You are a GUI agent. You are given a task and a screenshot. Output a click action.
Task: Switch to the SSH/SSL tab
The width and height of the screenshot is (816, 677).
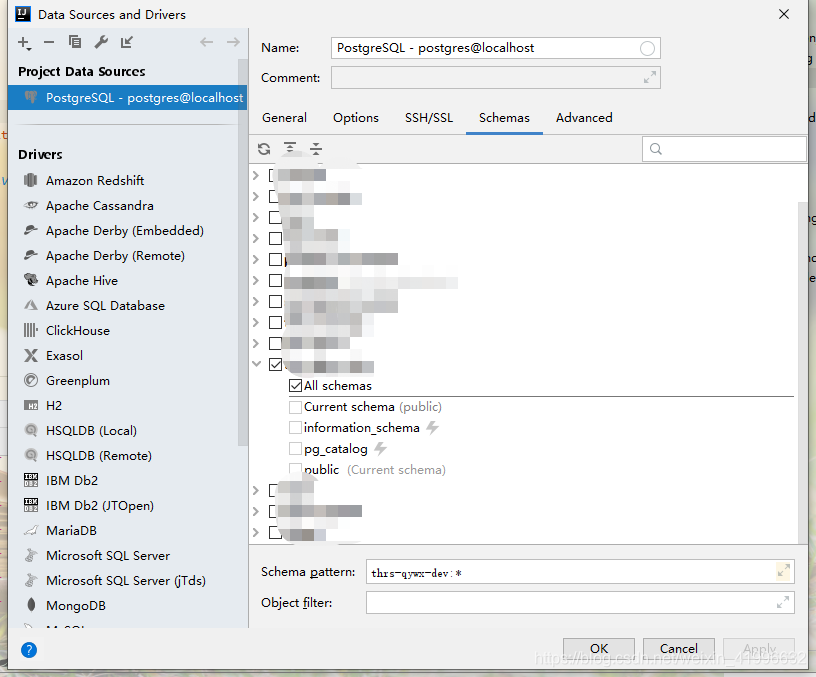(429, 118)
